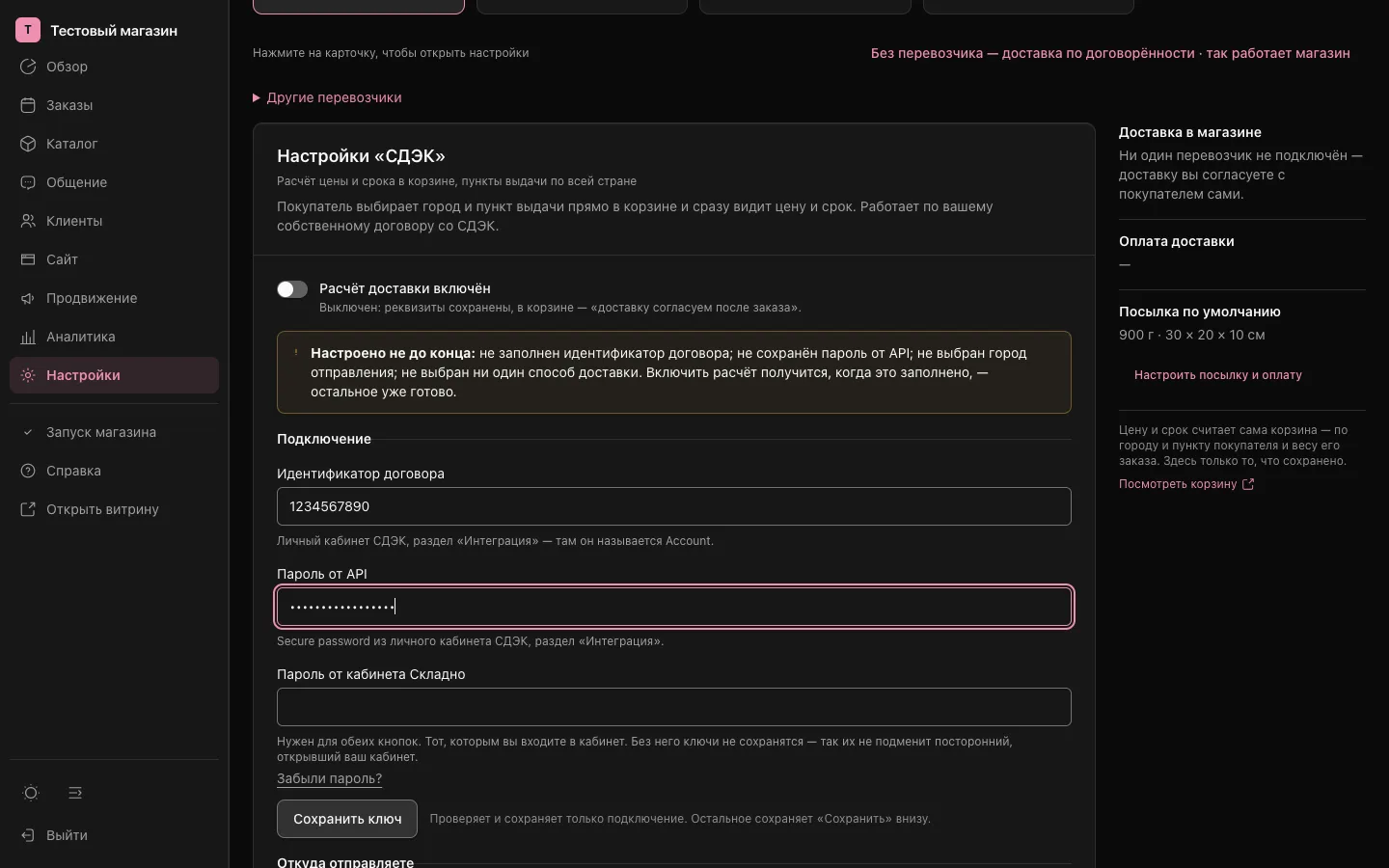Enable the Расчёт доставки включён switch
Screen dimensions: 1389x868
tap(292, 289)
